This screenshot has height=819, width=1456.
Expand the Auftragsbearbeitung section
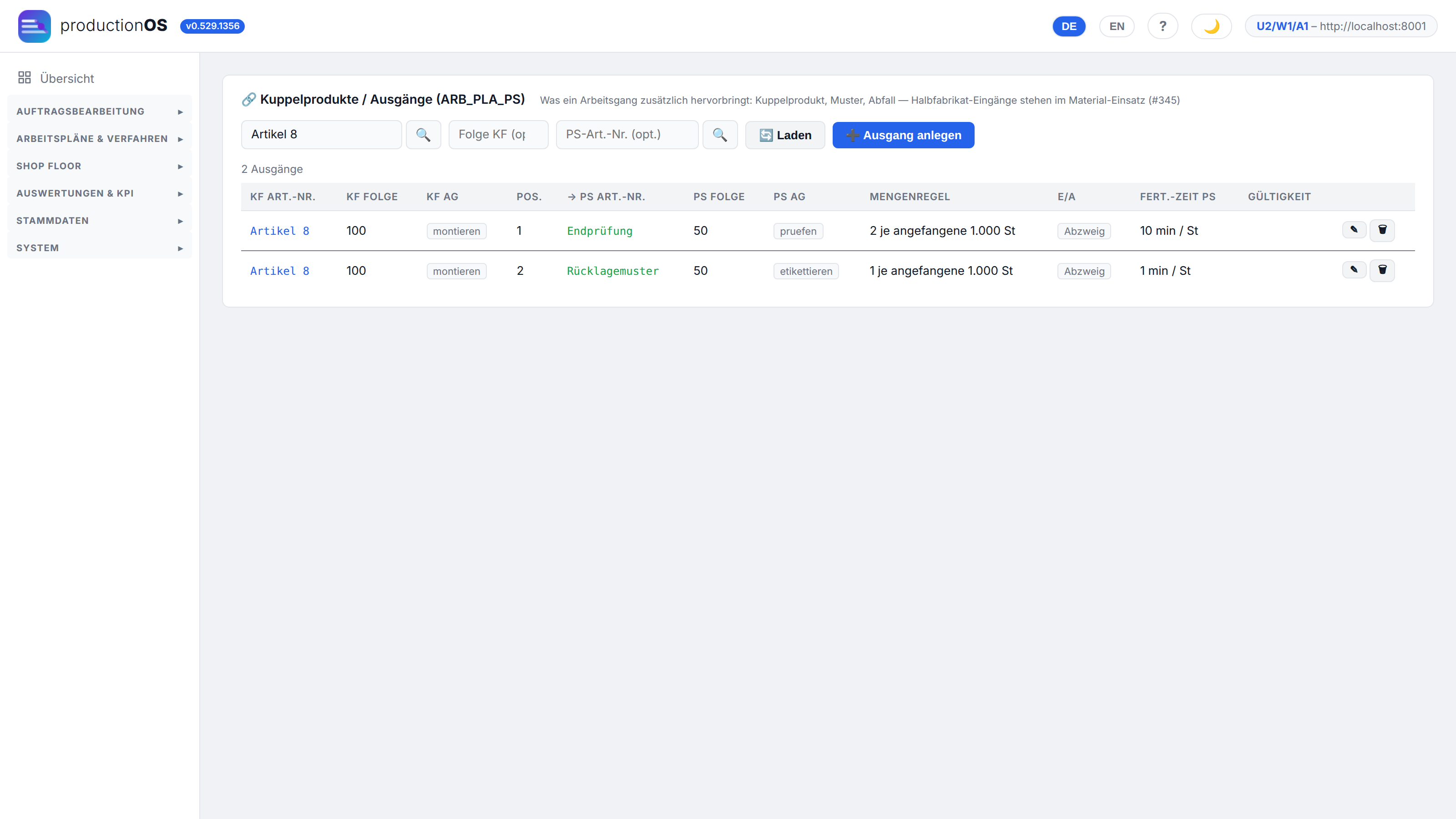tap(100, 111)
